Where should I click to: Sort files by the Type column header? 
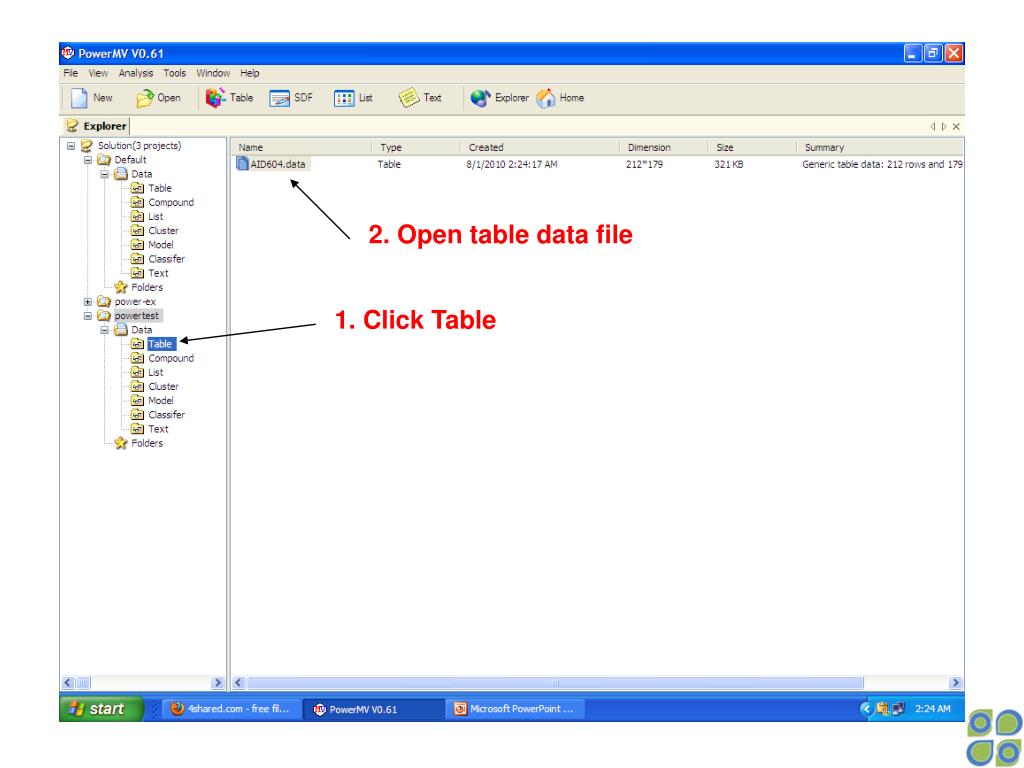(416, 148)
